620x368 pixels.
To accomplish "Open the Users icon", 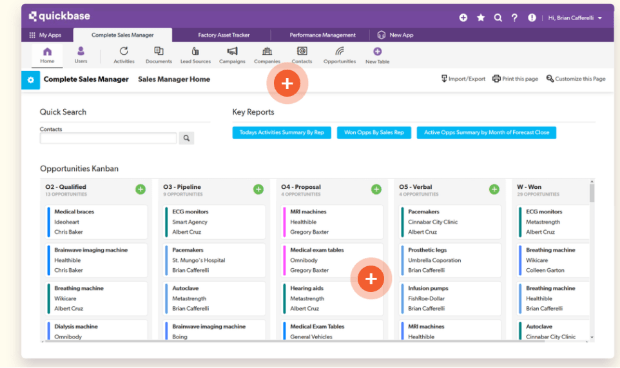I will click(x=81, y=55).
